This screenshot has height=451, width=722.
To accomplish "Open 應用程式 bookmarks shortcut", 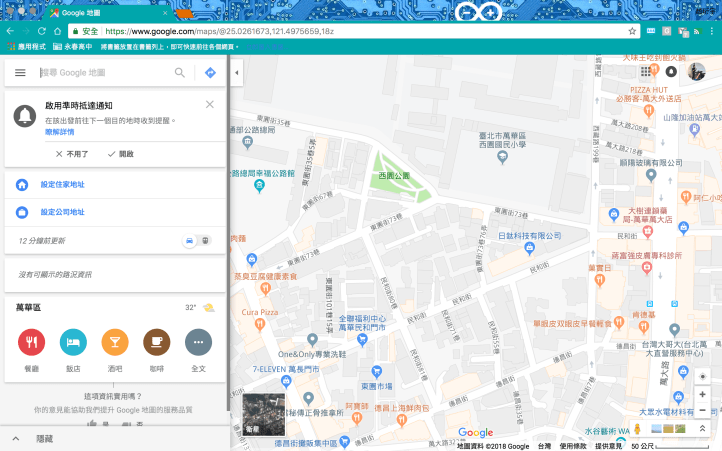I will click(x=26, y=47).
